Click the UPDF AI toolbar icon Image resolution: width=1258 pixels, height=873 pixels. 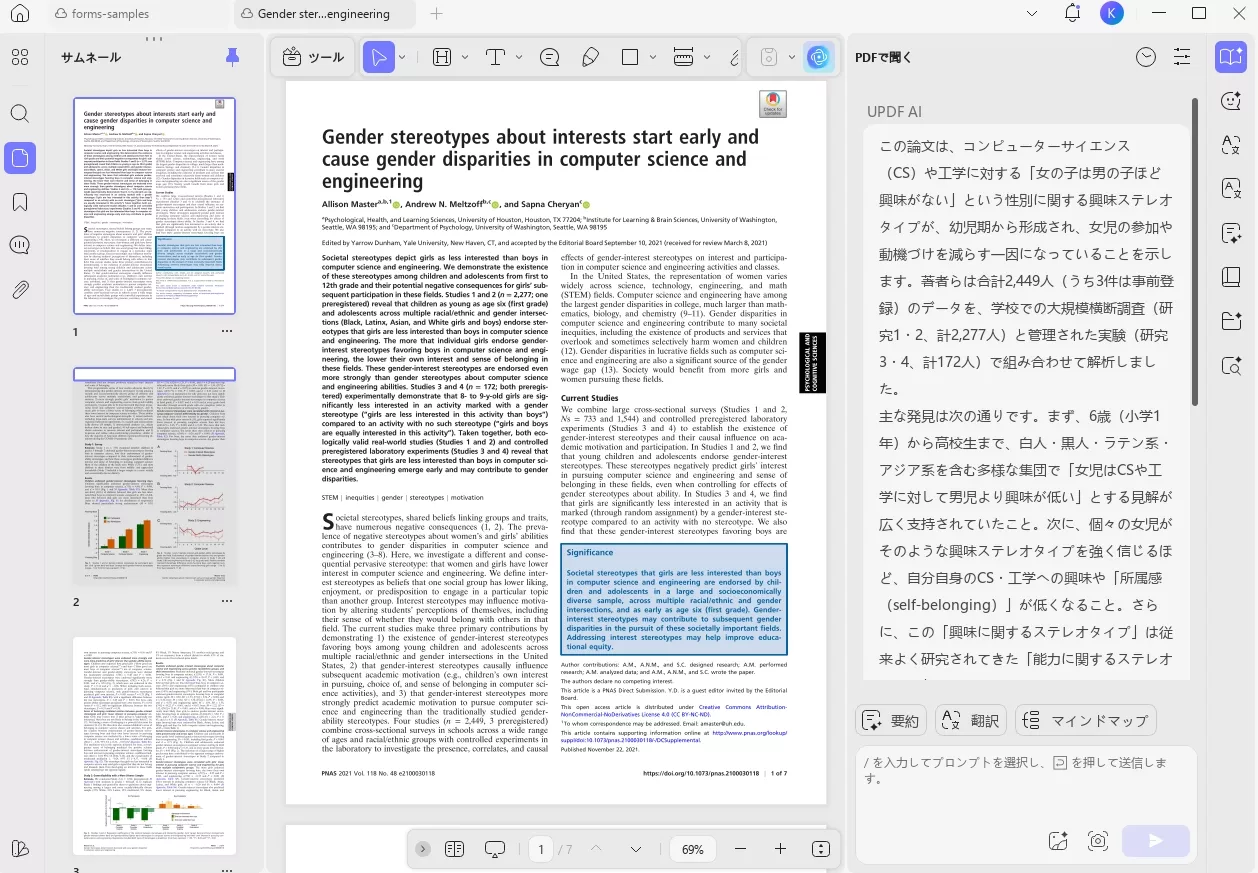818,58
